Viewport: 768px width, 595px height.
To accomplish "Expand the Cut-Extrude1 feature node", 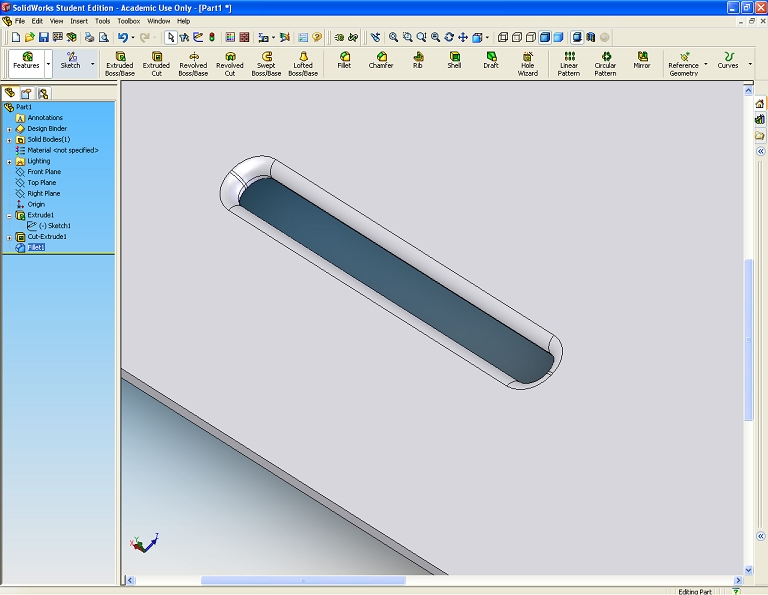I will (x=9, y=237).
